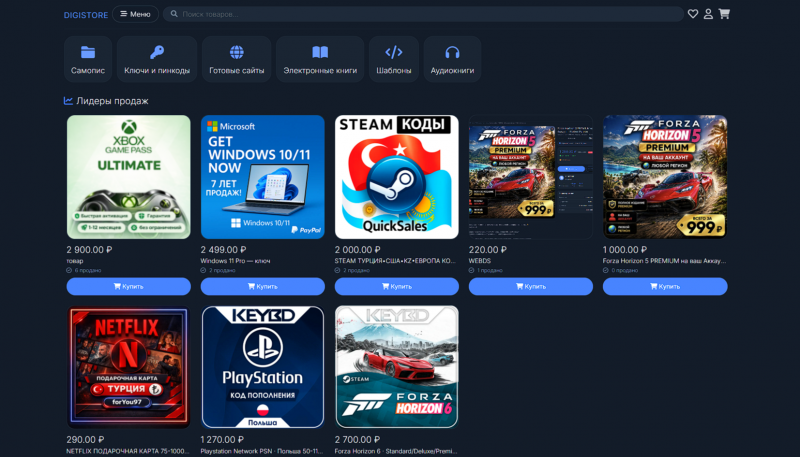800x457 pixels.
Task: Click Купить under Windows 11 Pro key
Action: point(263,286)
